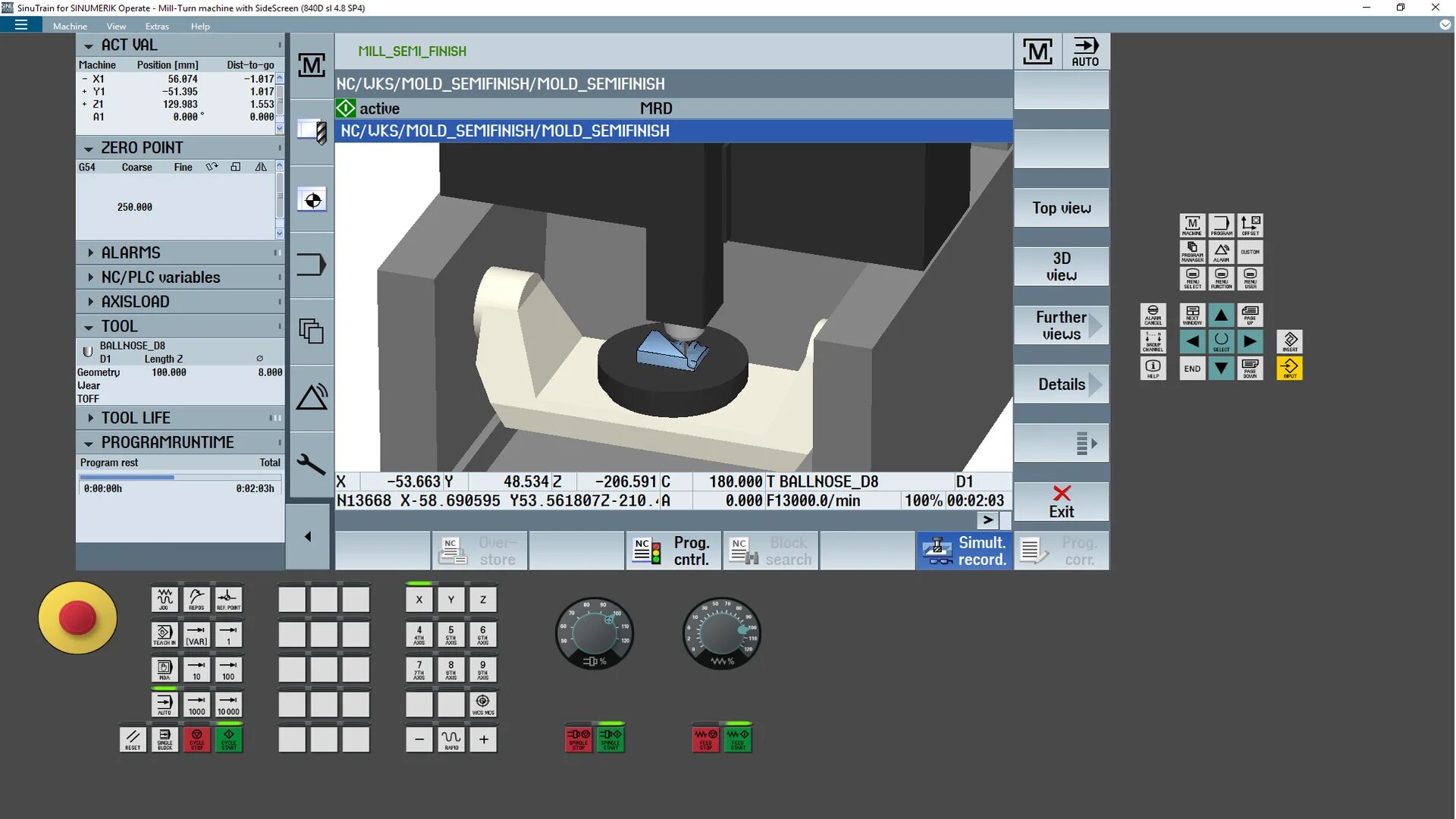1456x819 pixels.
Task: Toggle SINGLE BLOCK mode
Action: (x=165, y=739)
